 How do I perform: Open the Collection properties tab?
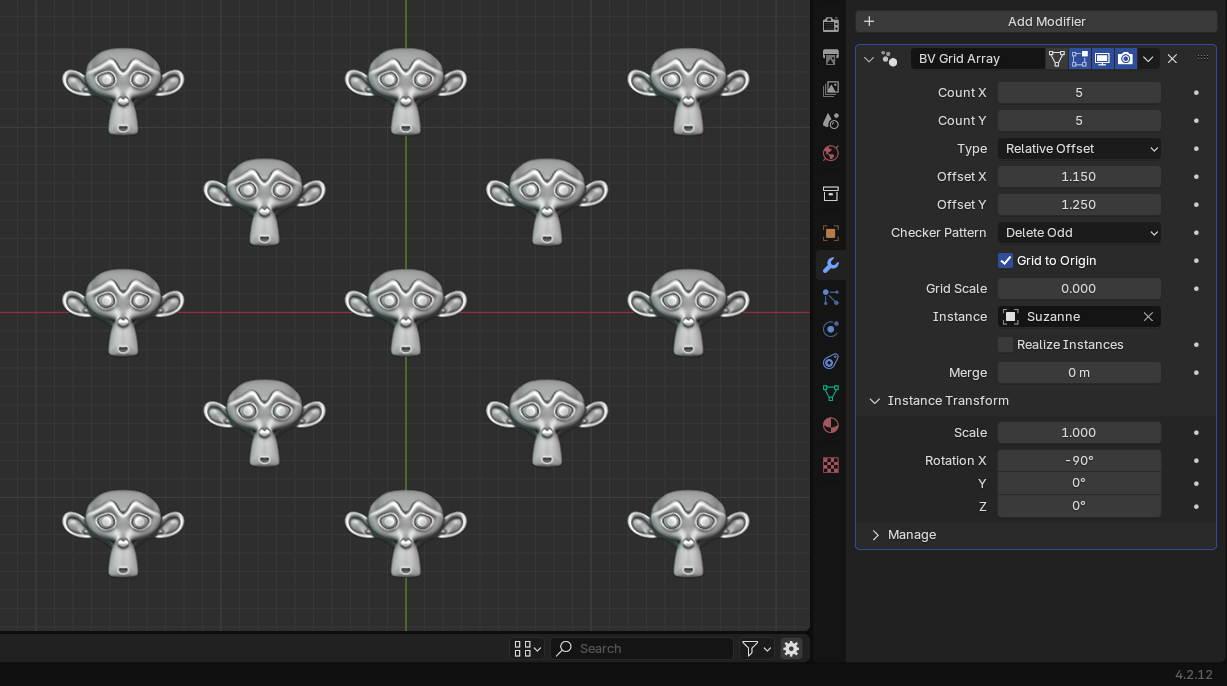tap(830, 193)
